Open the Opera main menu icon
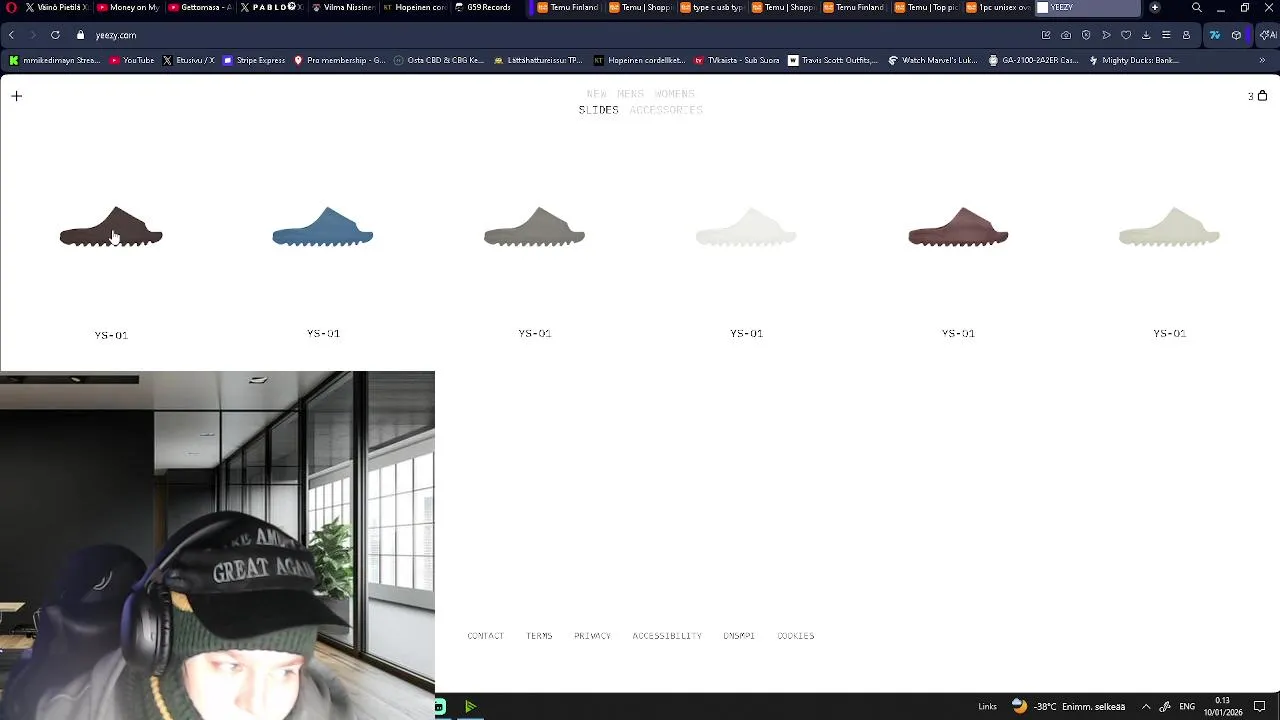 (x=11, y=7)
